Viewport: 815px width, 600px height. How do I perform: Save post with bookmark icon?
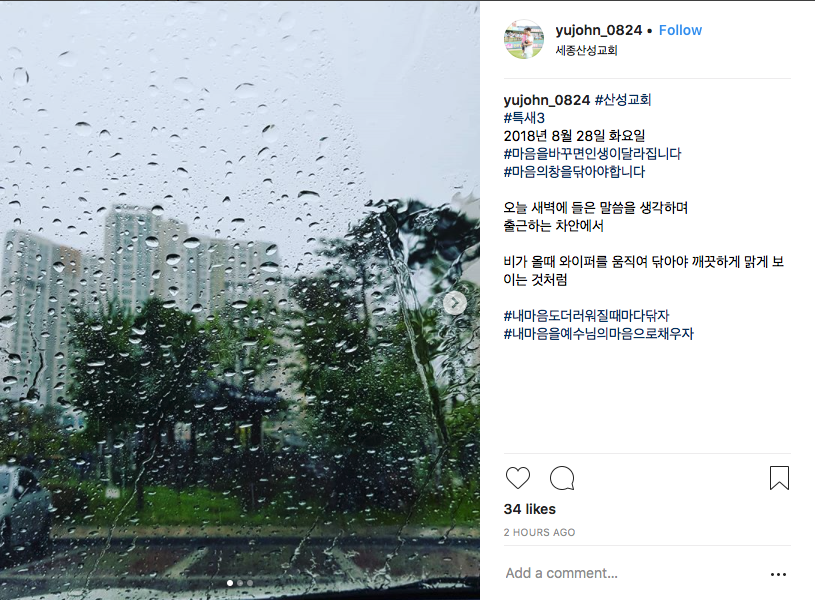click(x=779, y=478)
